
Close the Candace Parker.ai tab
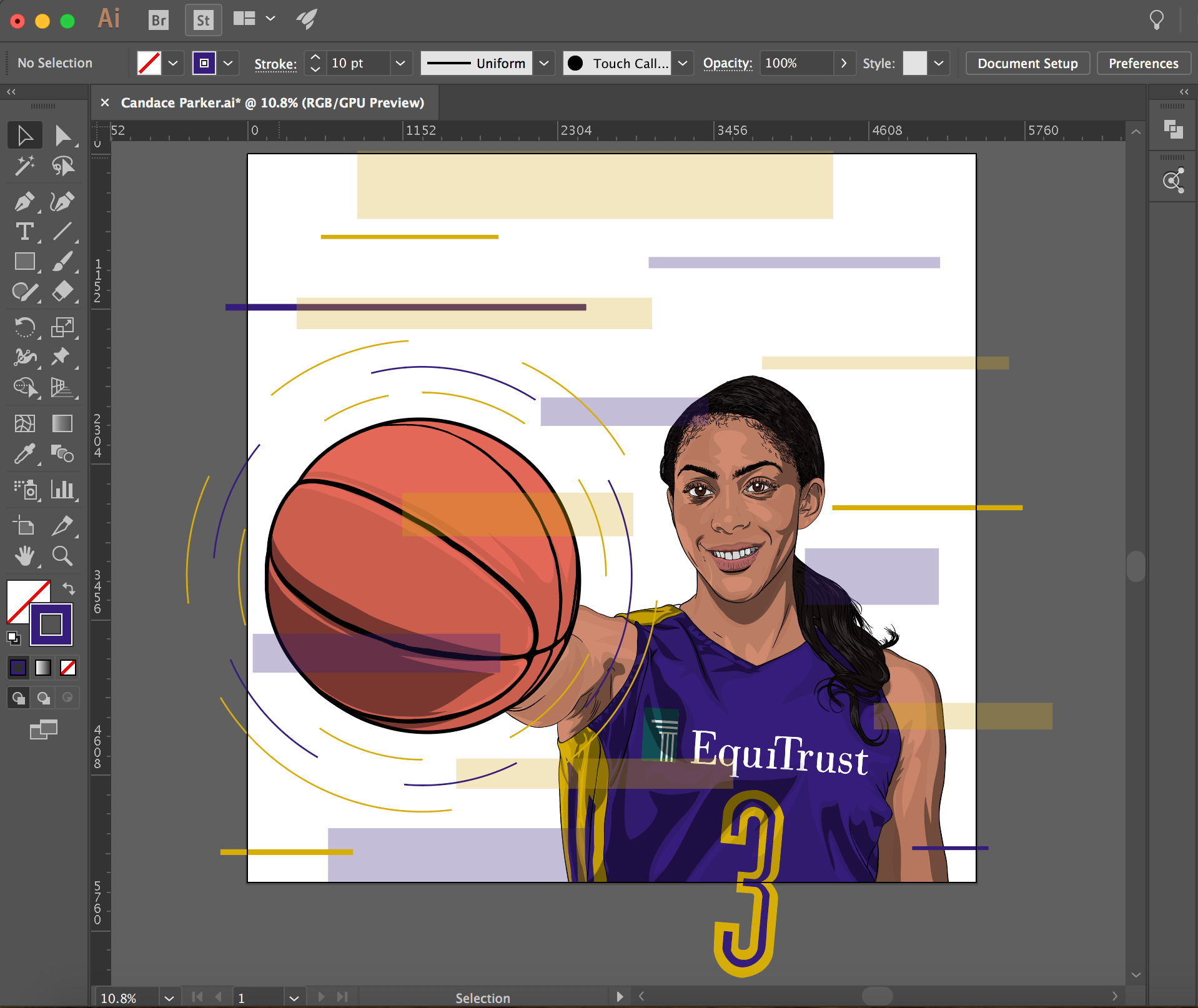105,102
